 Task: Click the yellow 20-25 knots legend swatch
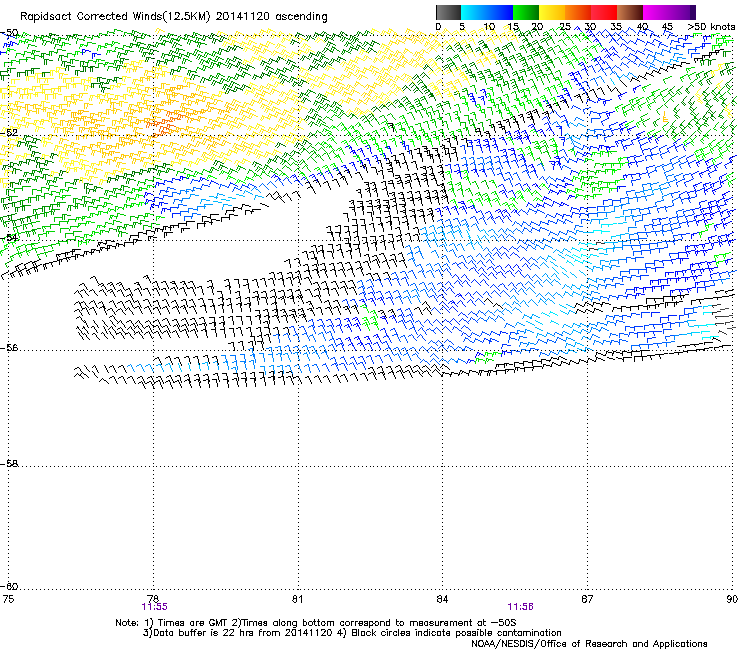552,12
